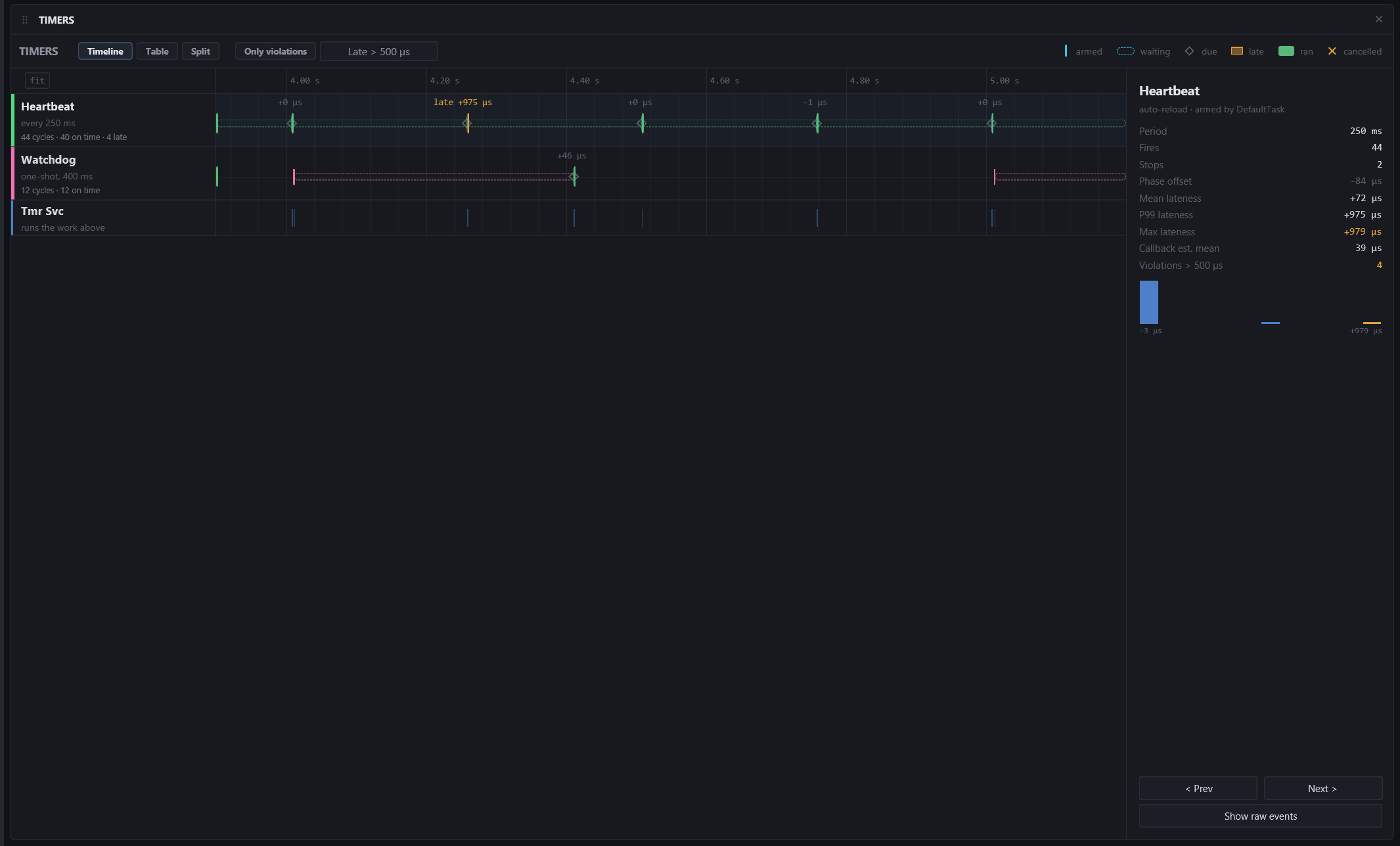Open Show raw events
This screenshot has width=1400, height=846.
coord(1261,816)
